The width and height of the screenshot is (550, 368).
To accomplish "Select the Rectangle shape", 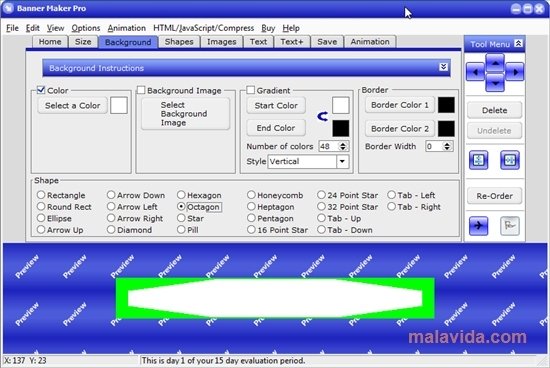I will [41, 195].
